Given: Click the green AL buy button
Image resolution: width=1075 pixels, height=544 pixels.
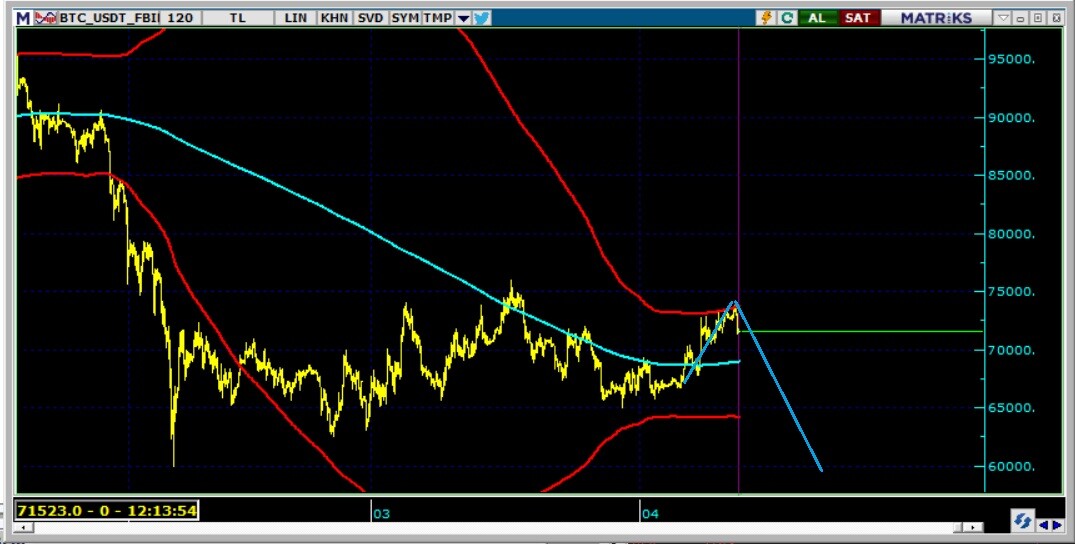Looking at the screenshot, I should [x=817, y=18].
